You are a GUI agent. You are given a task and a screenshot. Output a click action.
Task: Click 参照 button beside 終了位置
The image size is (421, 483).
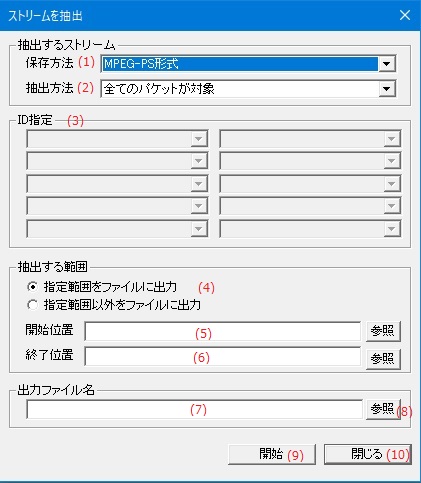coord(383,359)
